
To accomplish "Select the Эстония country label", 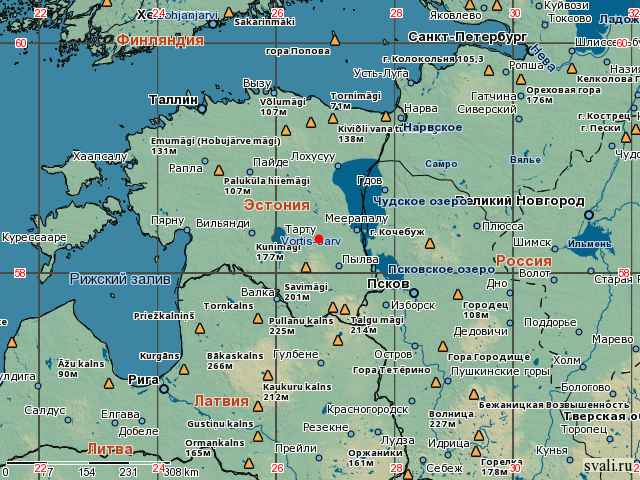I will pos(276,204).
